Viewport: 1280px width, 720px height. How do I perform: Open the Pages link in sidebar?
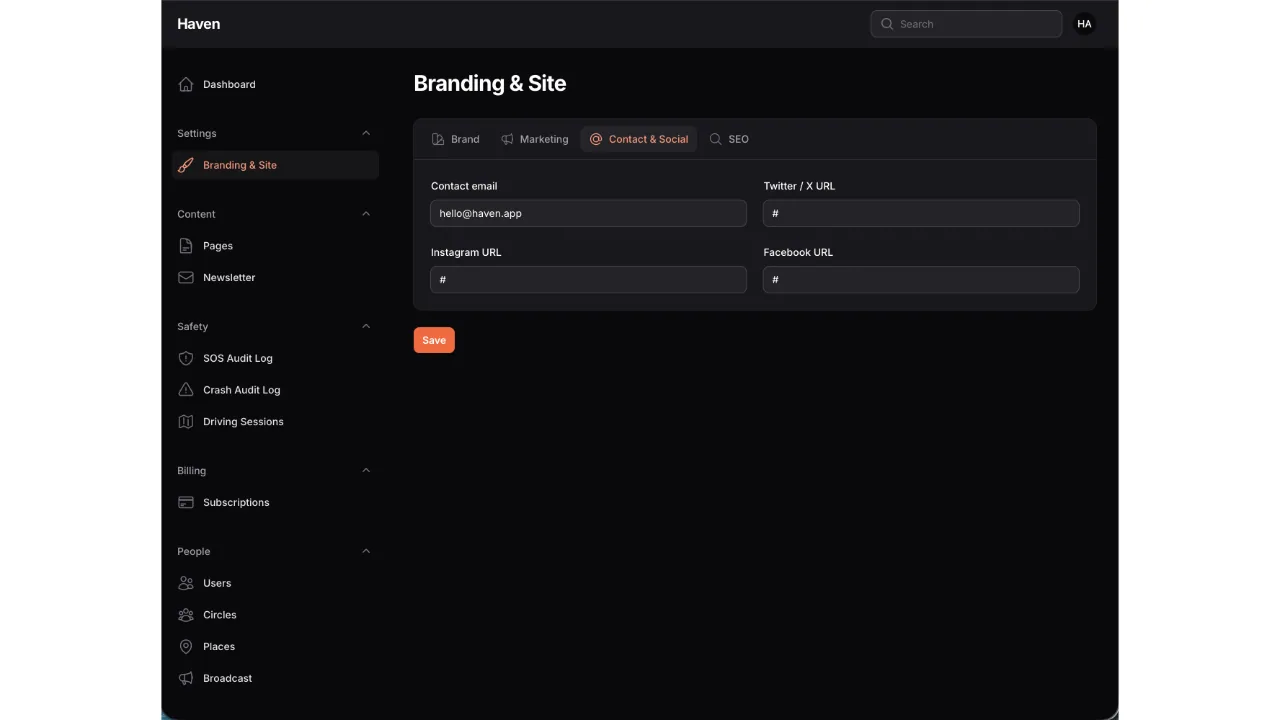[x=275, y=246]
